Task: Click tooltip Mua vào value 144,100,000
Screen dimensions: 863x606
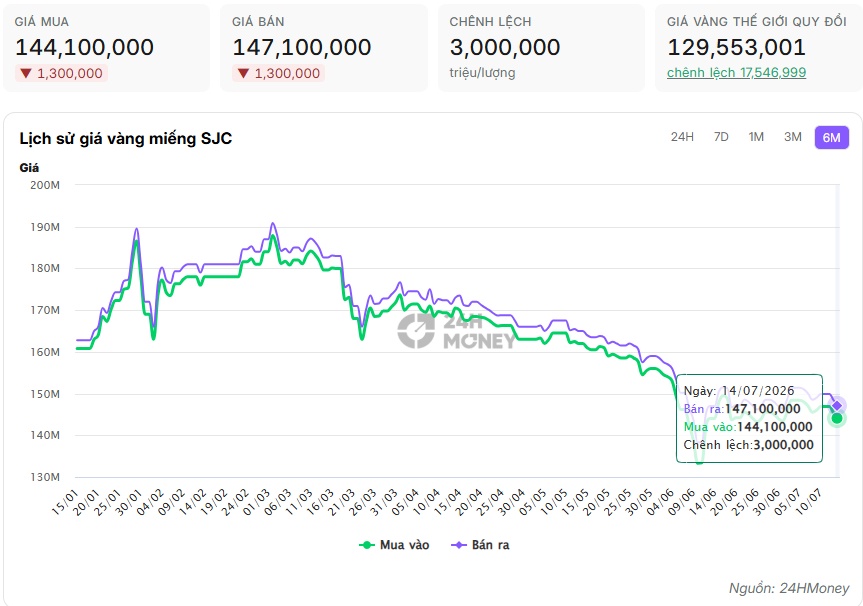Action: click(774, 427)
